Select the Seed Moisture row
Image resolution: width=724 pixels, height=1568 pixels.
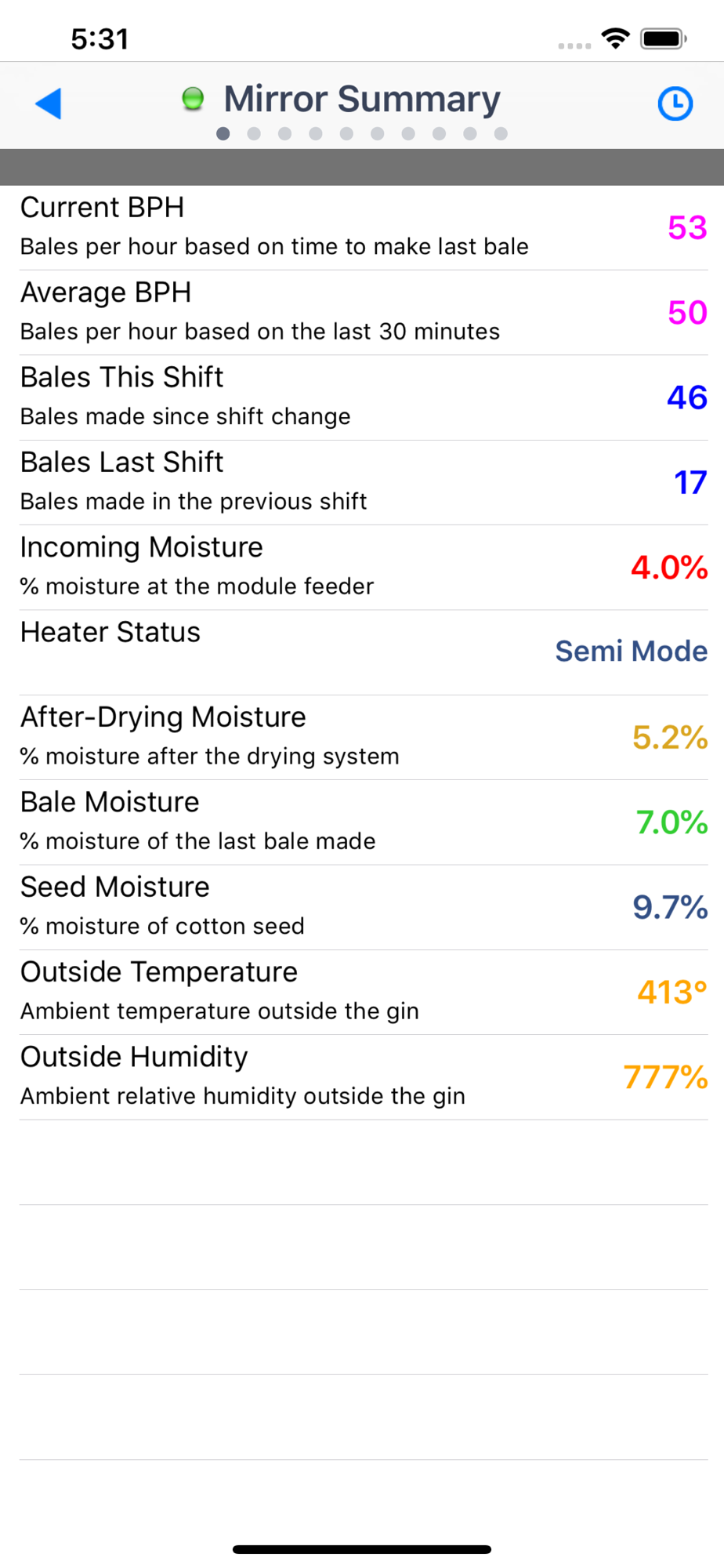coord(362,908)
